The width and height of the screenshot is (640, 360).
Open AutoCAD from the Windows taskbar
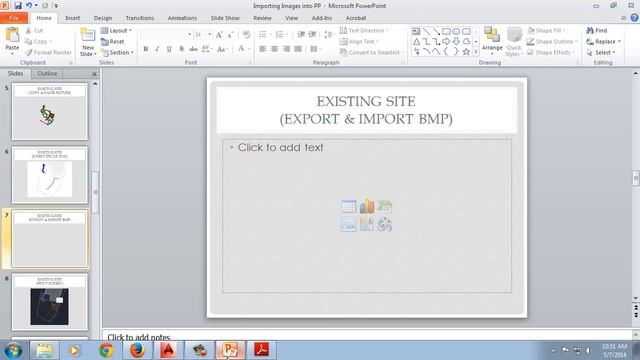(x=168, y=350)
